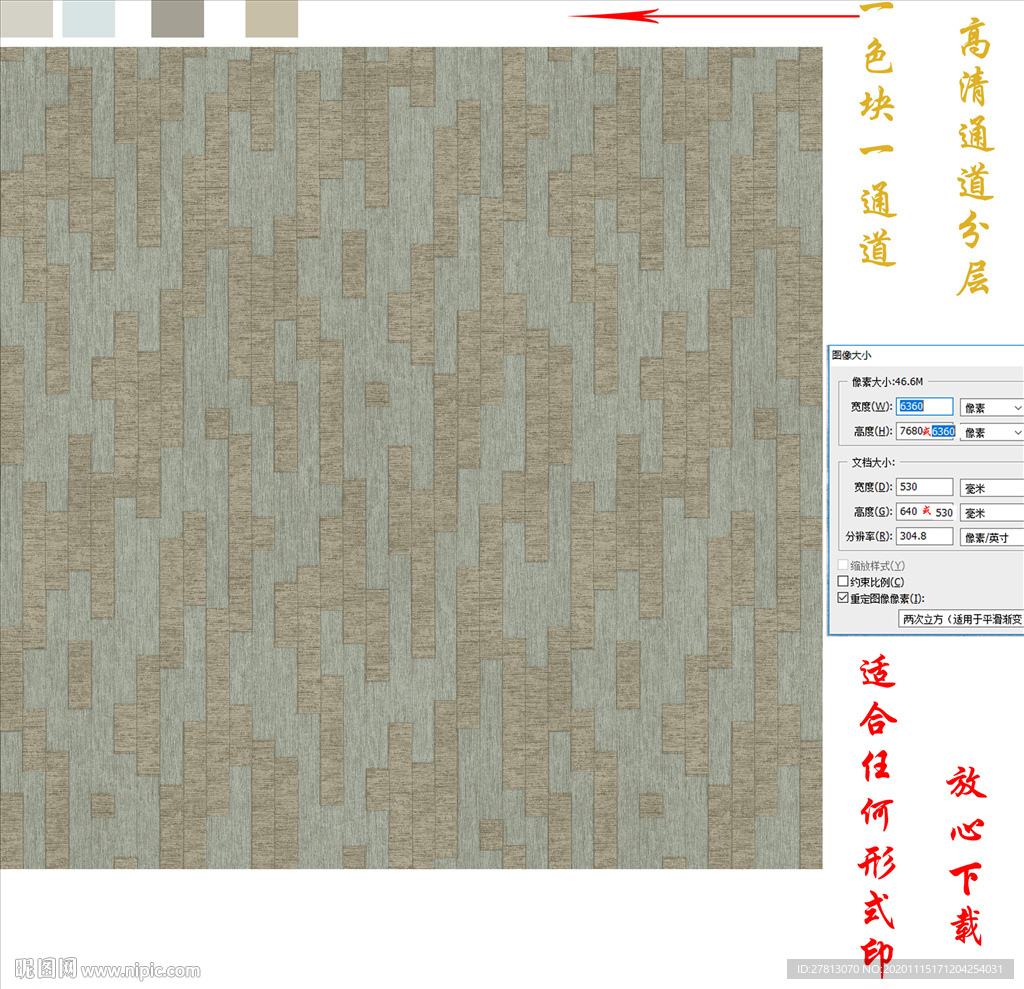Open the resolution unit dropdown 像素/英寸
This screenshot has width=1024, height=989.
(x=992, y=538)
